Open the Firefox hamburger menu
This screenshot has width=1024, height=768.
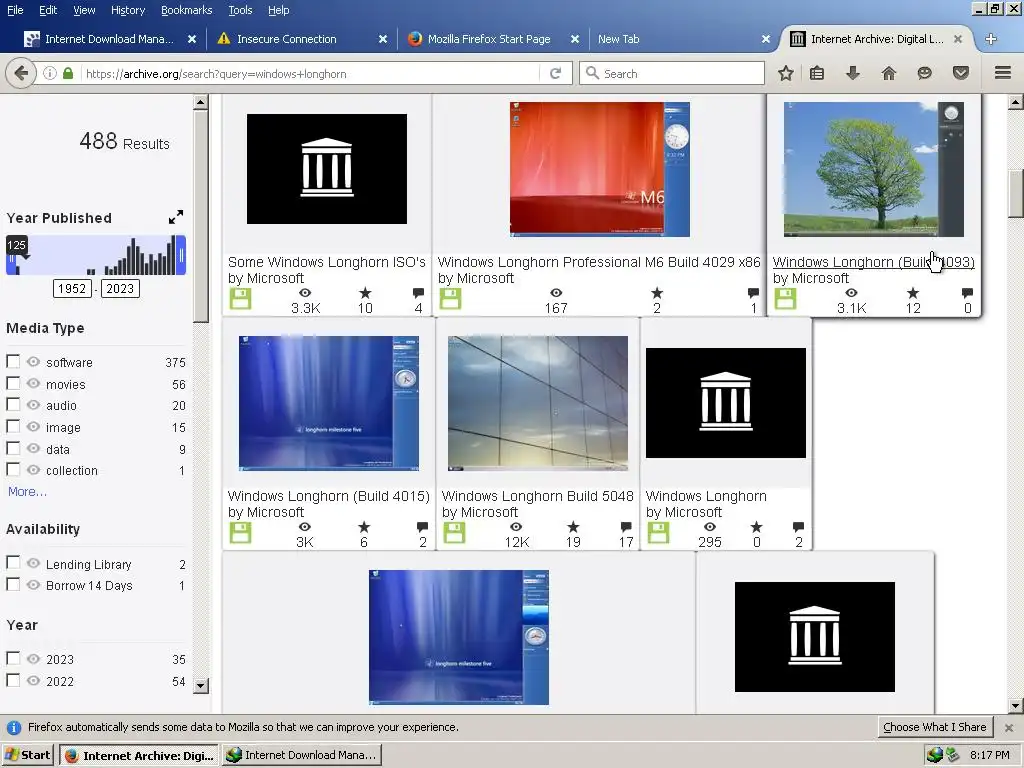click(1003, 73)
